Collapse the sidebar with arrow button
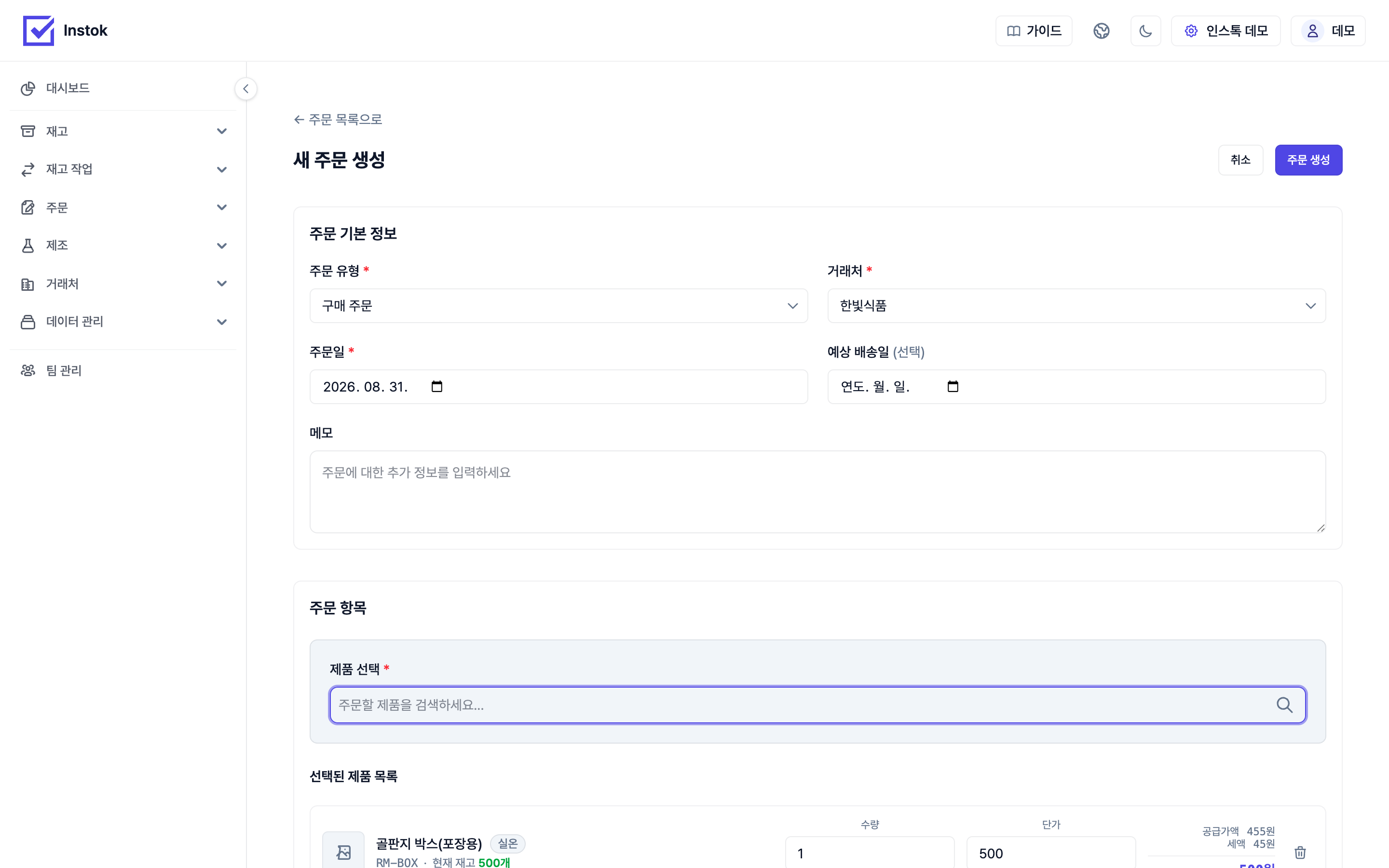Viewport: 1389px width, 868px height. click(245, 88)
